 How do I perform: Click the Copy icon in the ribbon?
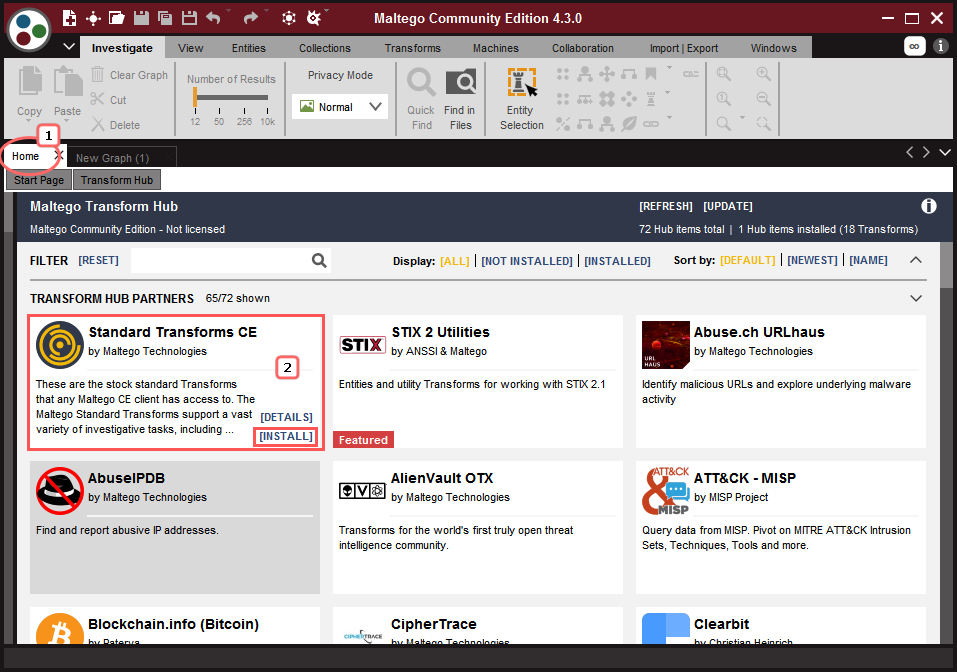coord(30,81)
